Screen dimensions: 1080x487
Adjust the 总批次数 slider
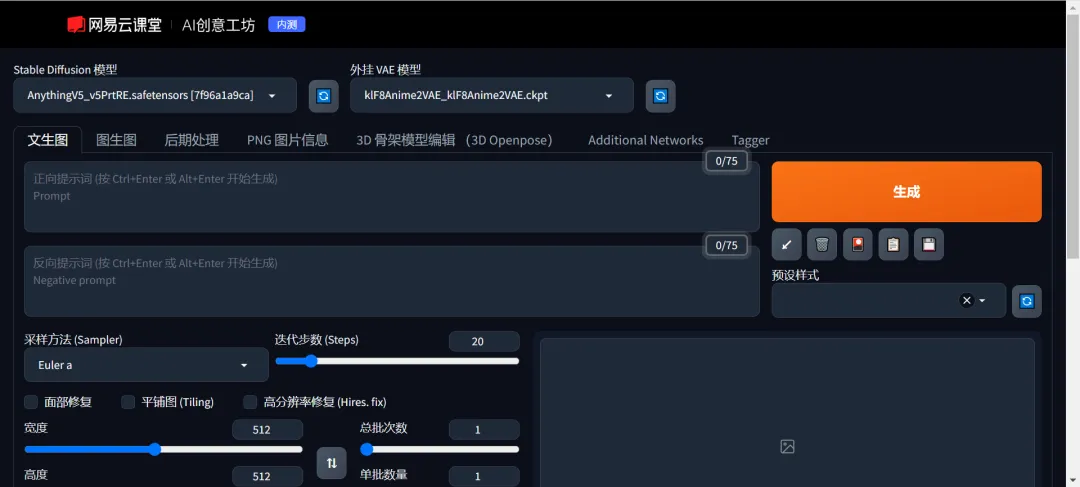439,449
